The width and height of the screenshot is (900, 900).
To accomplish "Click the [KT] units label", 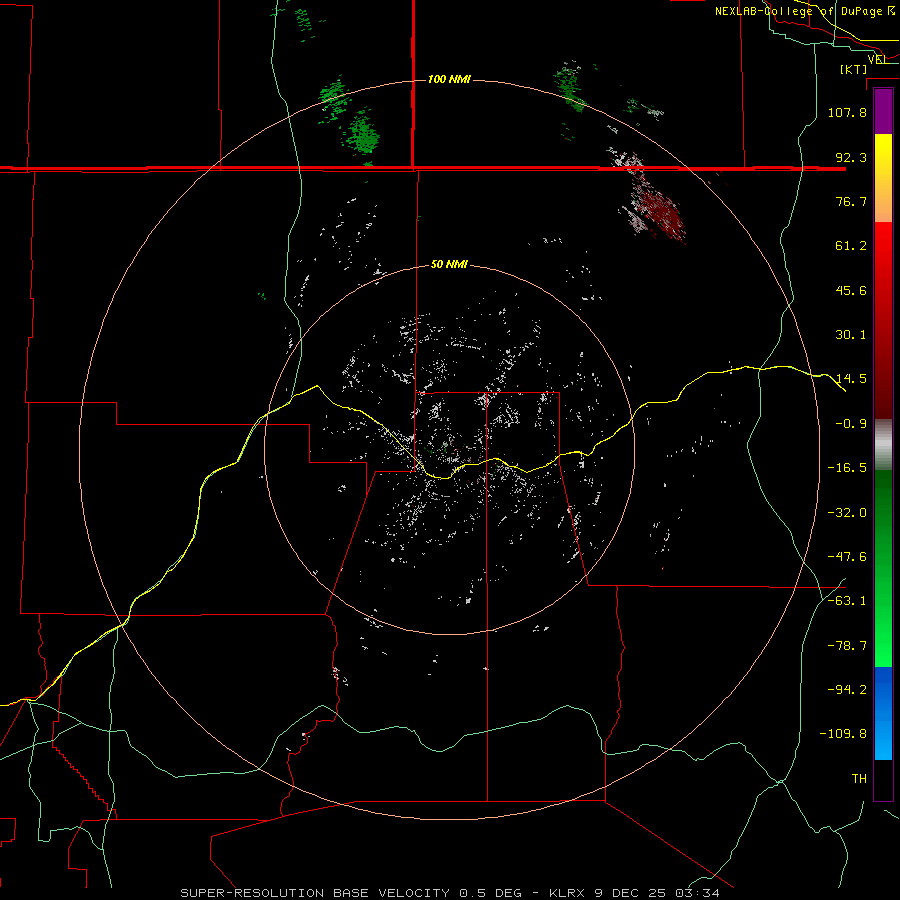I will pos(854,69).
